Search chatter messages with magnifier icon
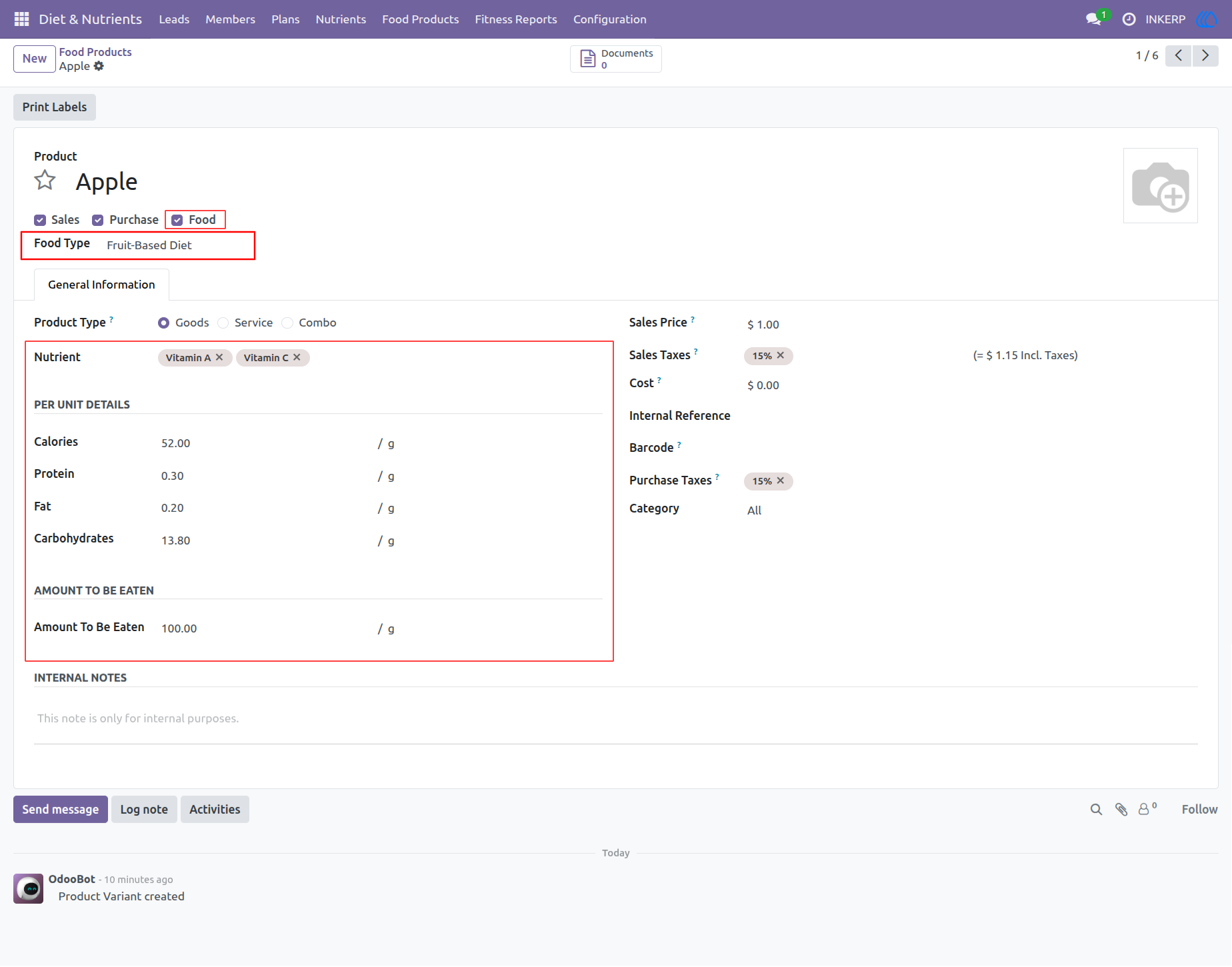The height and width of the screenshot is (967, 1232). coord(1096,809)
